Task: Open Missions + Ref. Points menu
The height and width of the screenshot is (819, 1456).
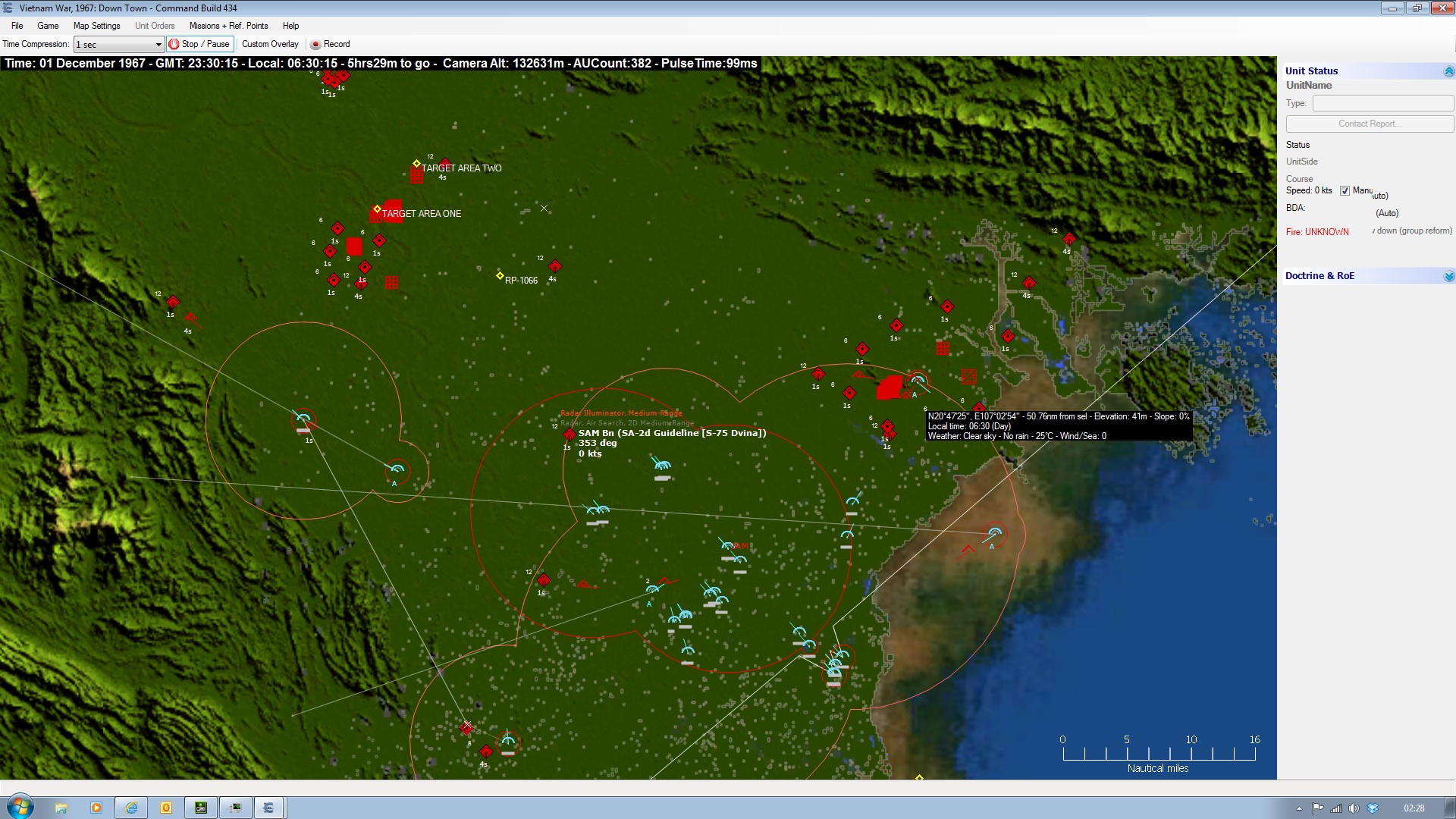Action: click(x=228, y=25)
